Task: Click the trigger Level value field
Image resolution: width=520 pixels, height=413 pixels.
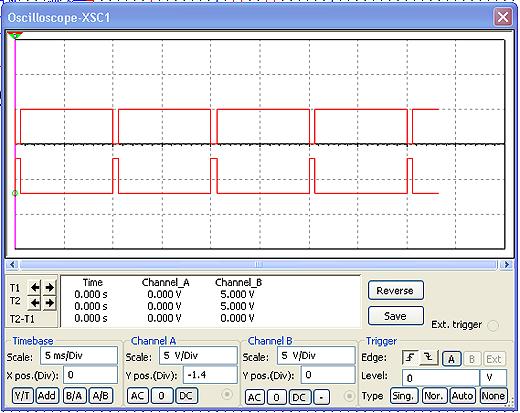Action: click(441, 378)
